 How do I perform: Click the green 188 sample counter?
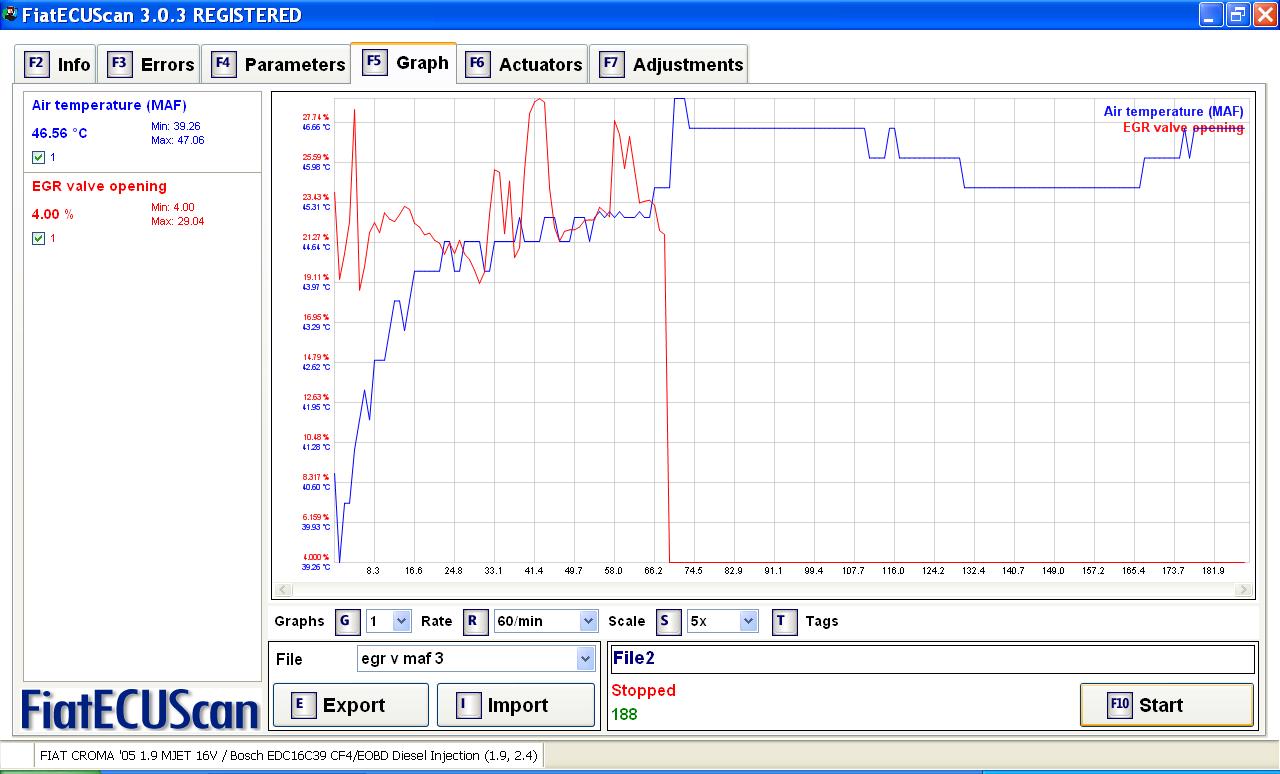click(x=624, y=714)
